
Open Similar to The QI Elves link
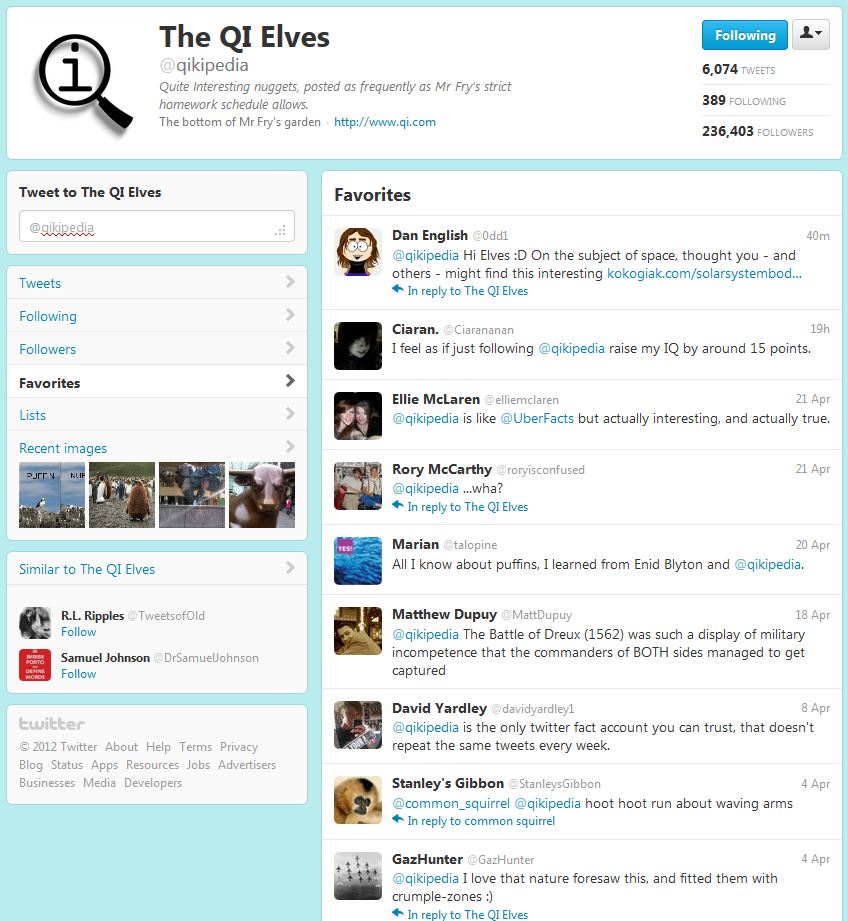point(87,569)
